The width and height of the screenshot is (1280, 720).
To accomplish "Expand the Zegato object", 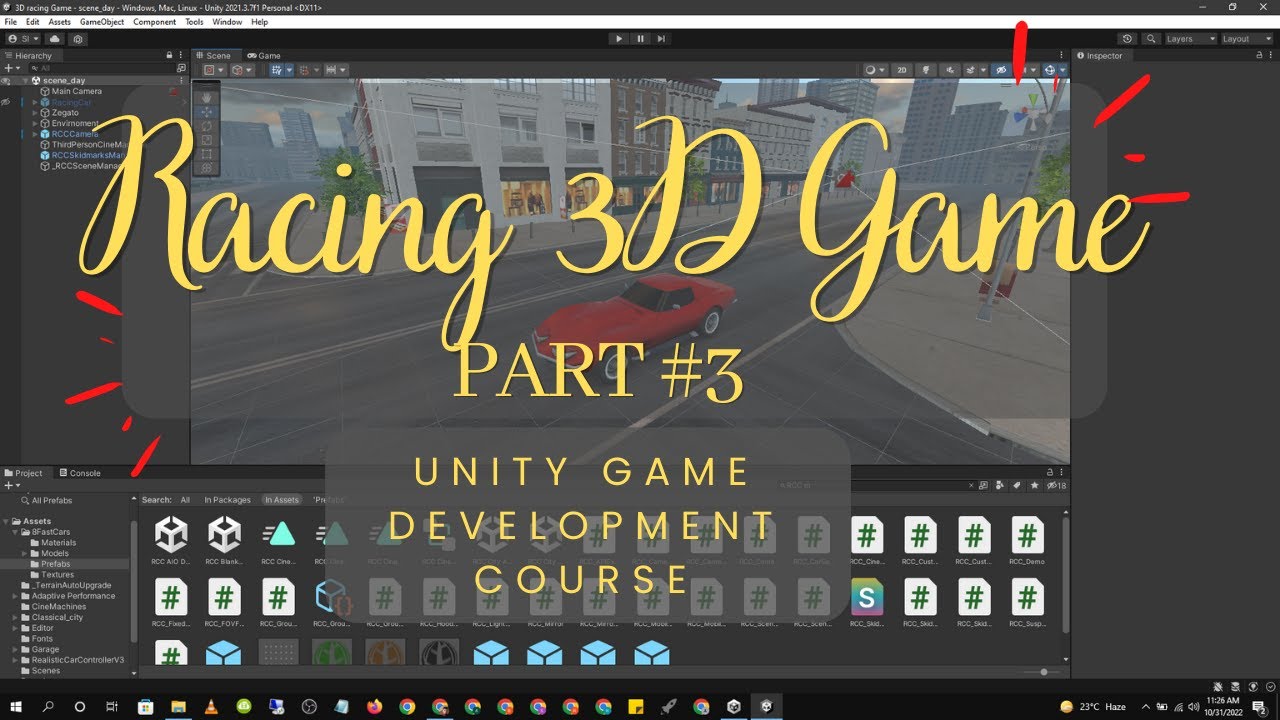I will click(x=35, y=113).
